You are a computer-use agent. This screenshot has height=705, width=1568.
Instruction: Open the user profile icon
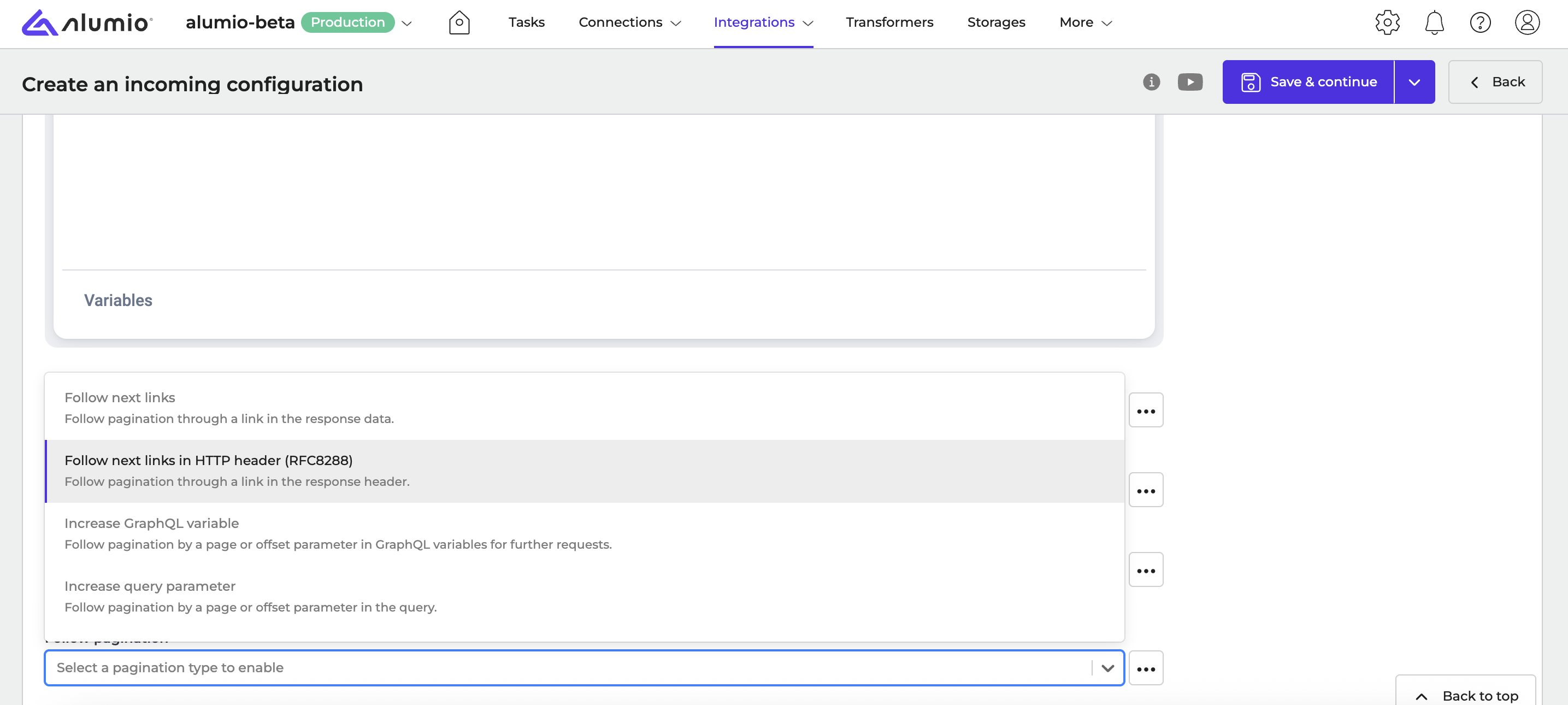[1526, 22]
